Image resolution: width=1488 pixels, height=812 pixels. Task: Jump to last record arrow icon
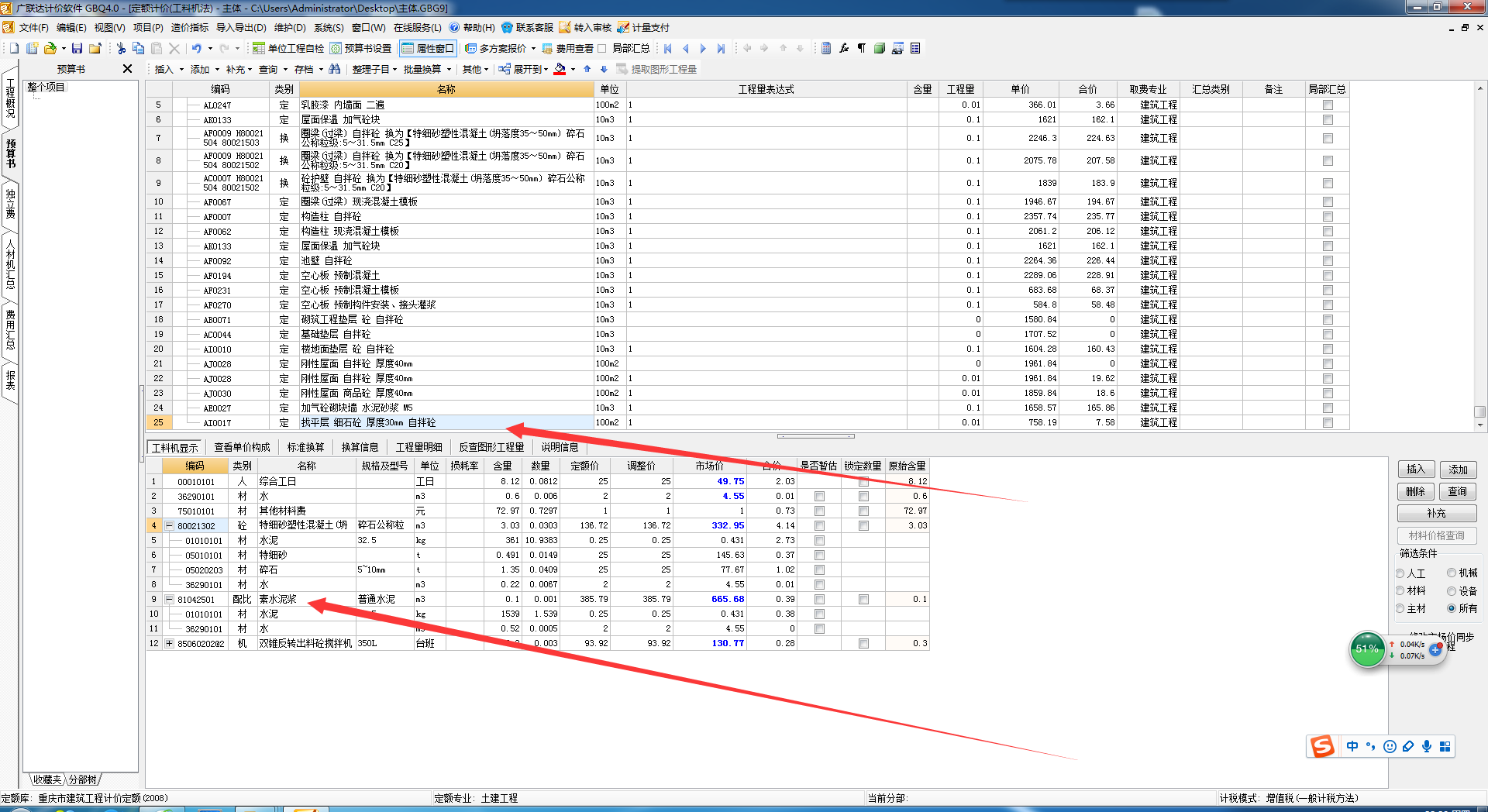(x=721, y=48)
